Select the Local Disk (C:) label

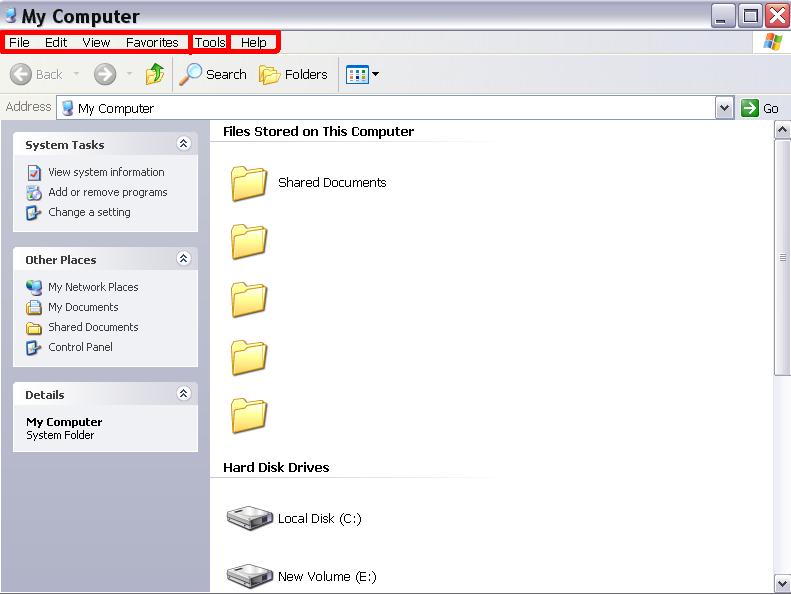coord(319,519)
